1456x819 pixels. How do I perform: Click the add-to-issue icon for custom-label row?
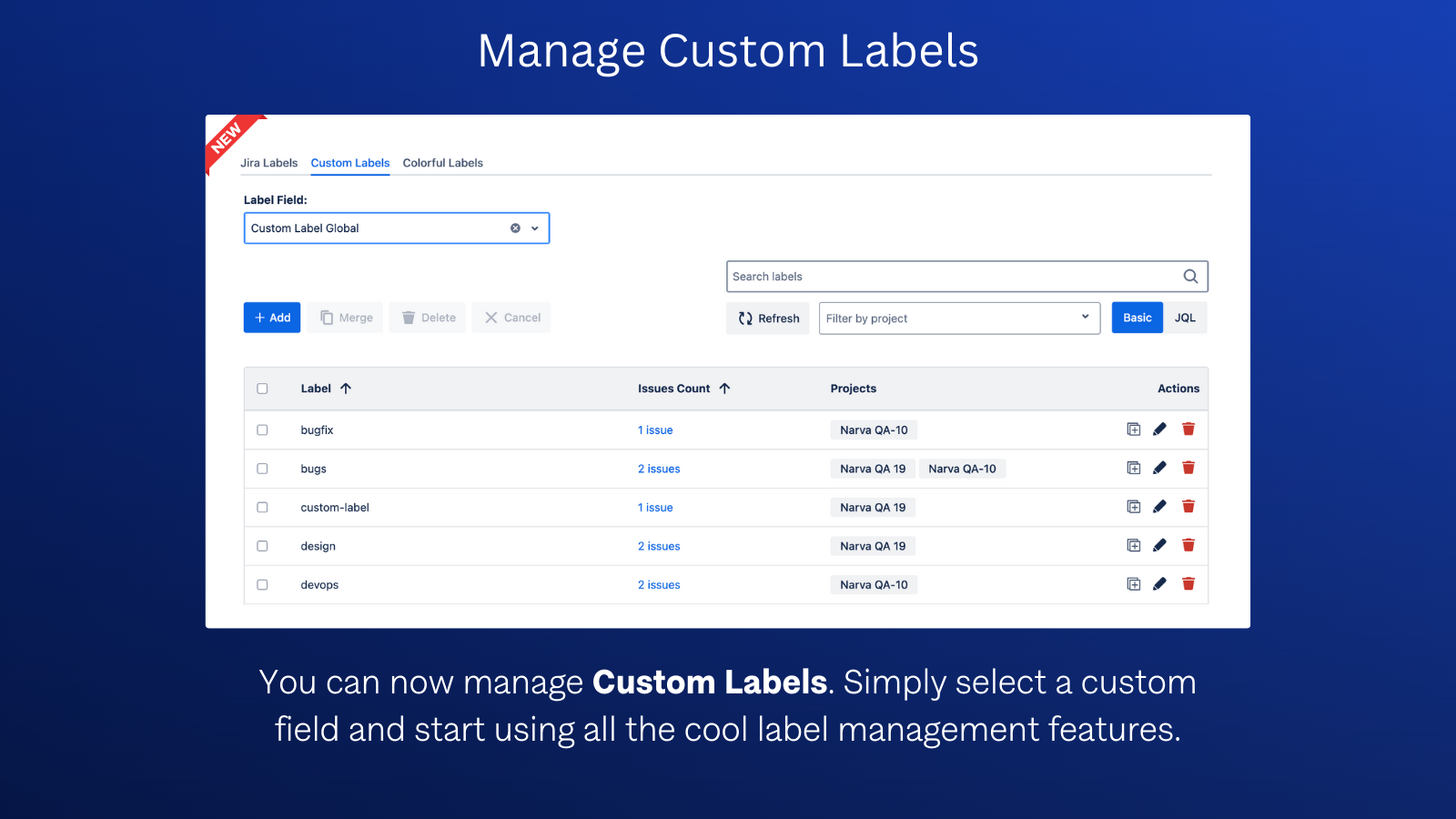tap(1133, 507)
